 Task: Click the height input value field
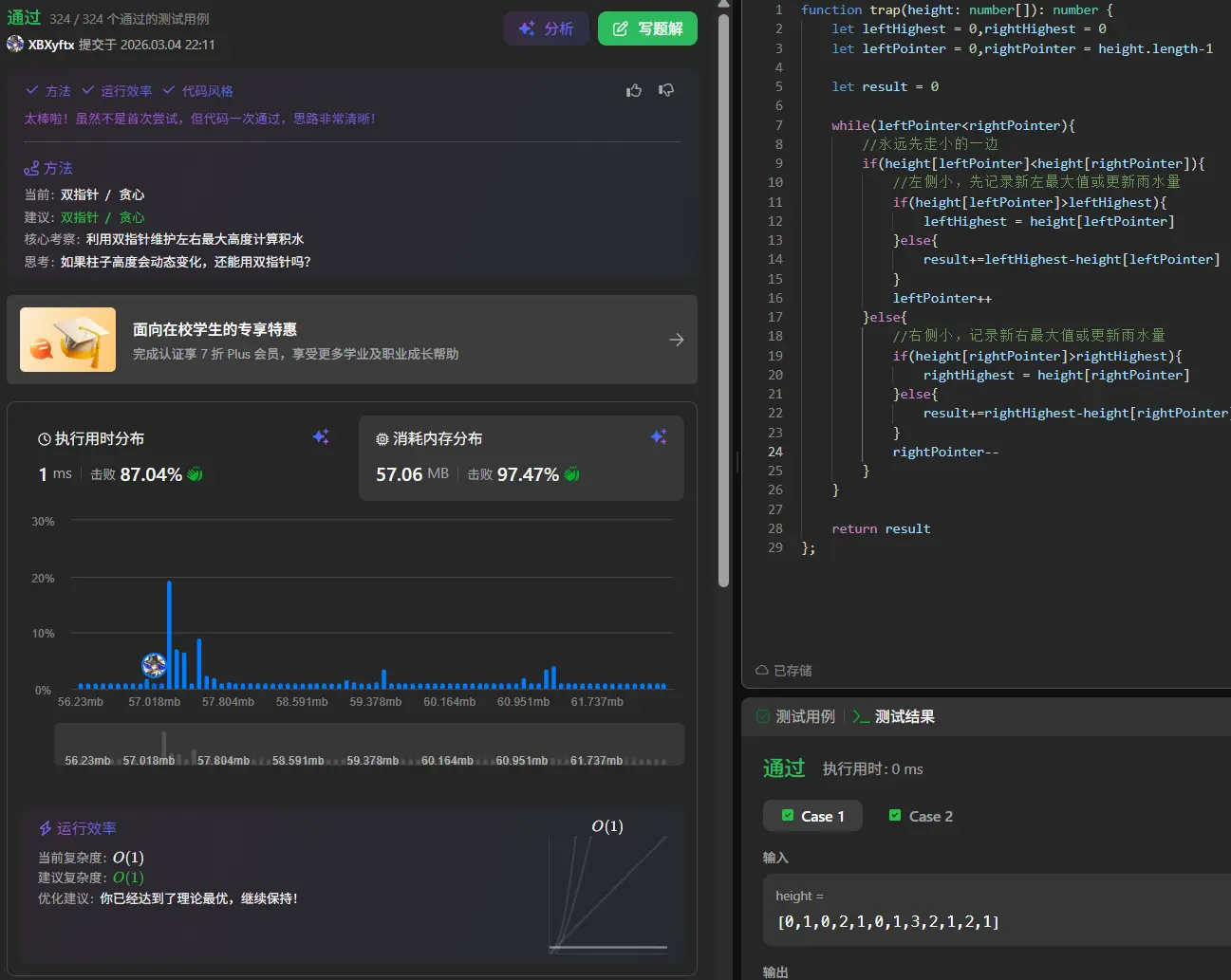887,921
